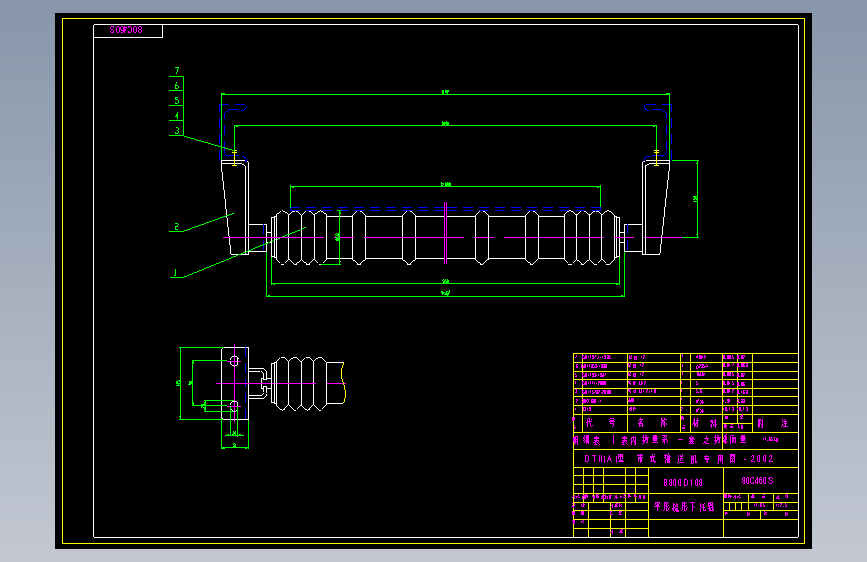Screen dimensions: 867x562
Task: Click the 材料 column header in parts list
Action: pyautogui.click(x=704, y=423)
